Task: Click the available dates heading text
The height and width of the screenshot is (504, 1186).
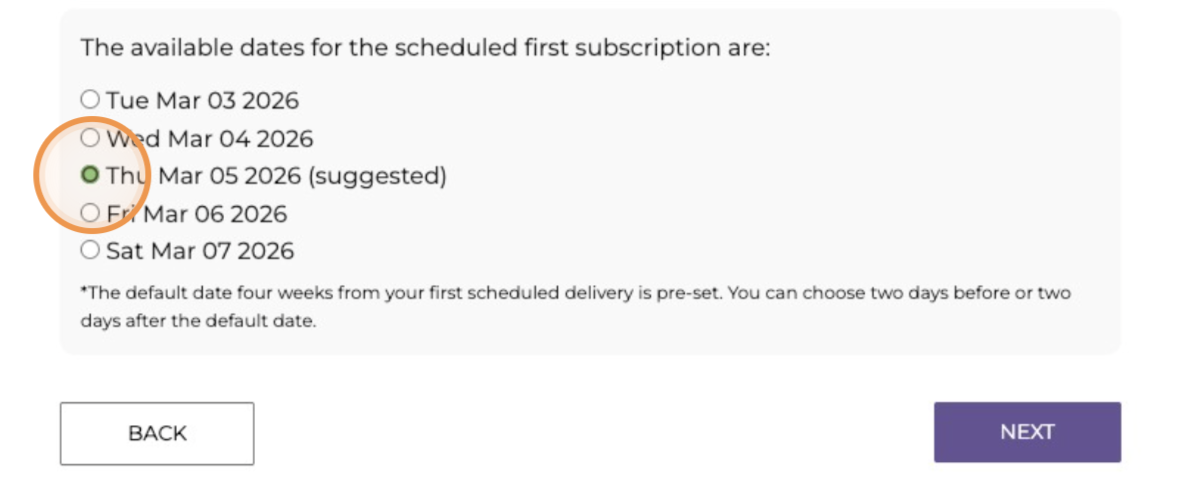Action: (x=425, y=48)
